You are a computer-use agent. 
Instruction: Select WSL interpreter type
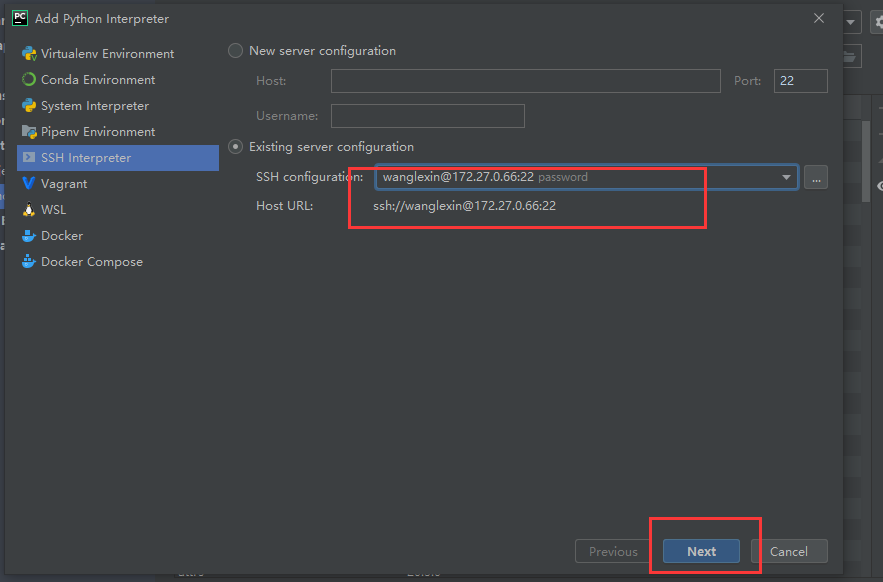click(118, 210)
